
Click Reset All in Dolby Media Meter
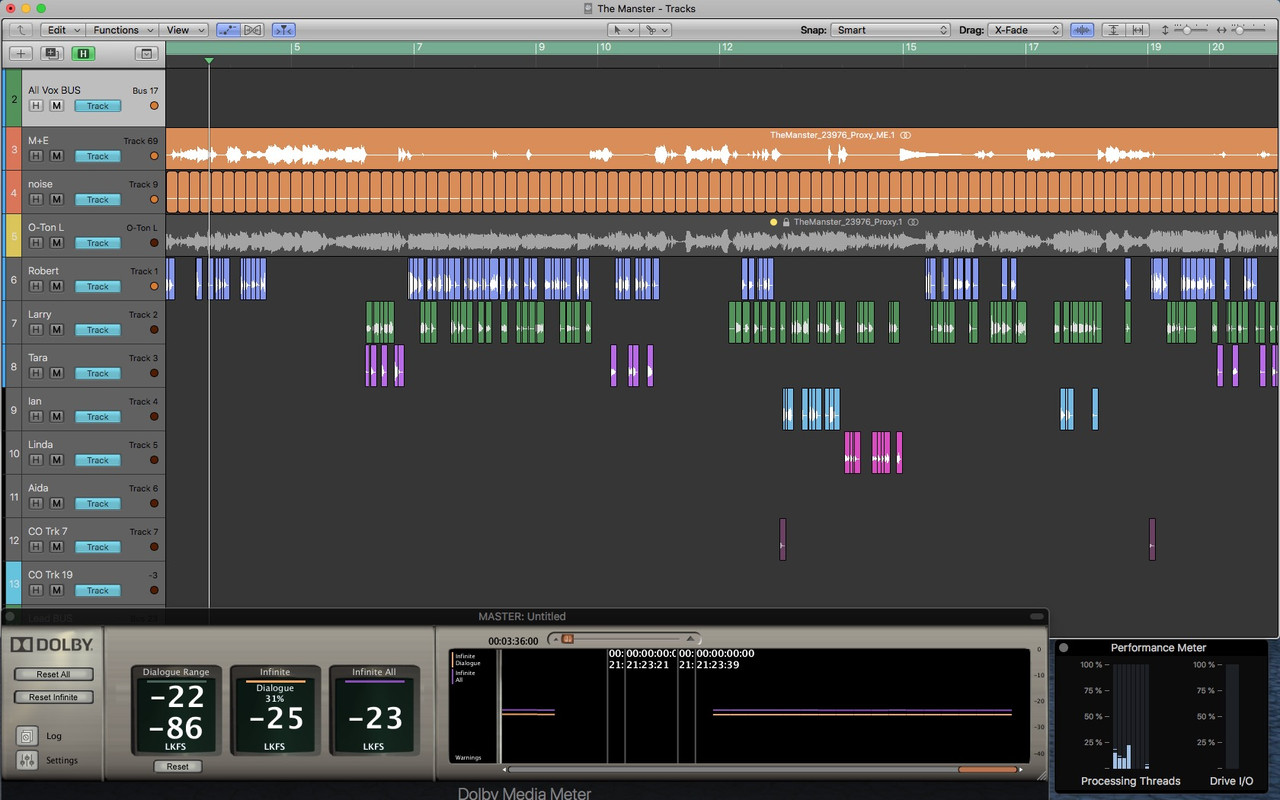(x=53, y=674)
